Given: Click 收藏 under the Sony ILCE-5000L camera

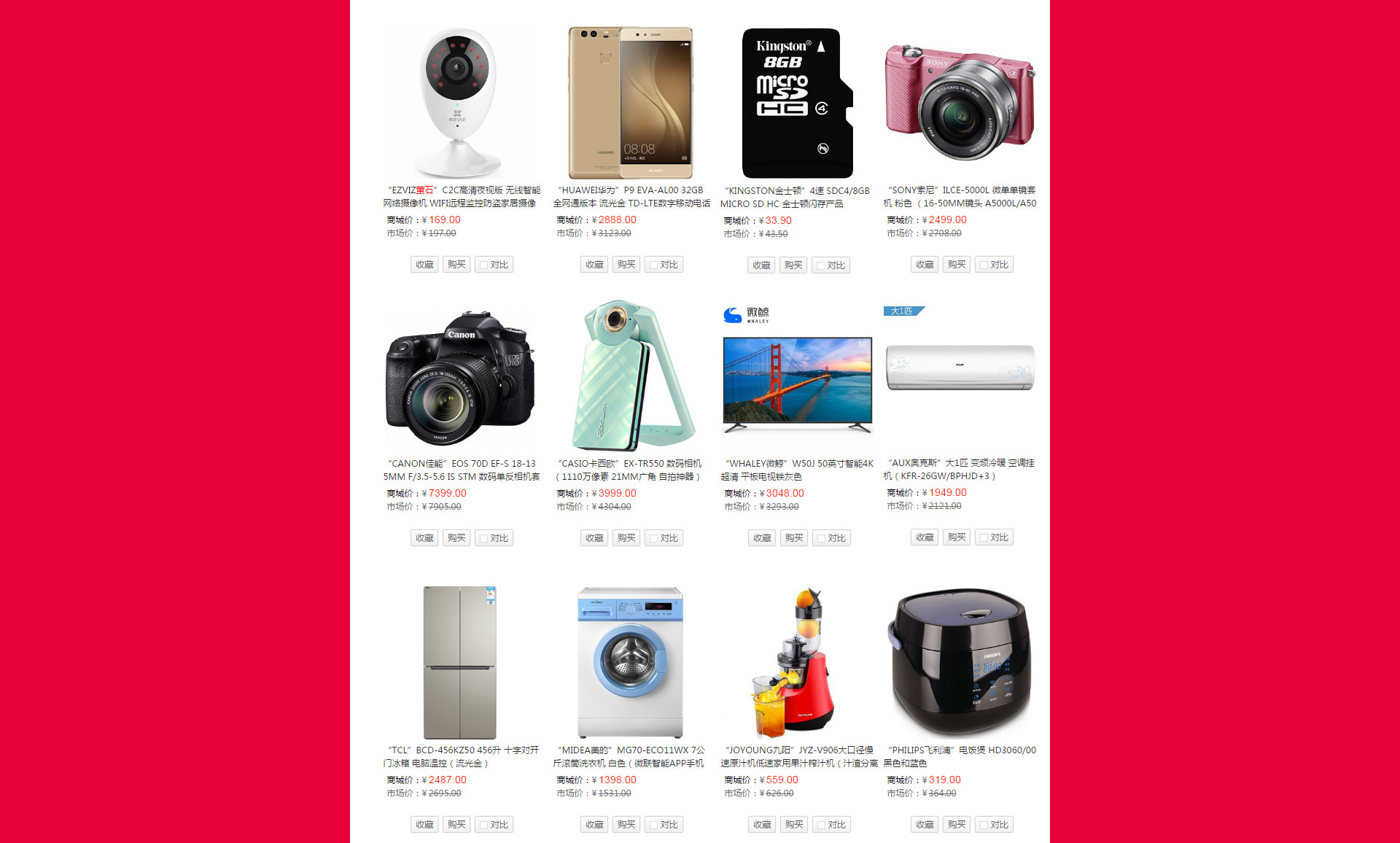Looking at the screenshot, I should coord(925,265).
